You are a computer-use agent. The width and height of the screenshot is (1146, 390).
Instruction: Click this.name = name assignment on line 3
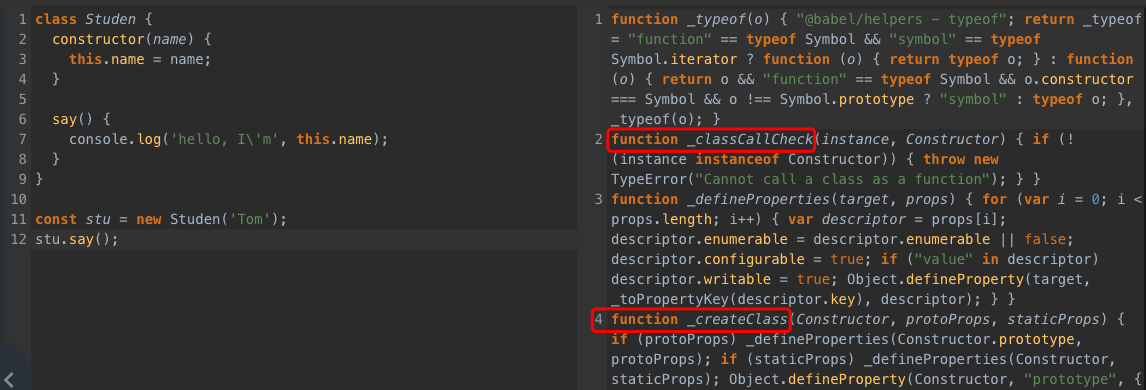pyautogui.click(x=140, y=58)
